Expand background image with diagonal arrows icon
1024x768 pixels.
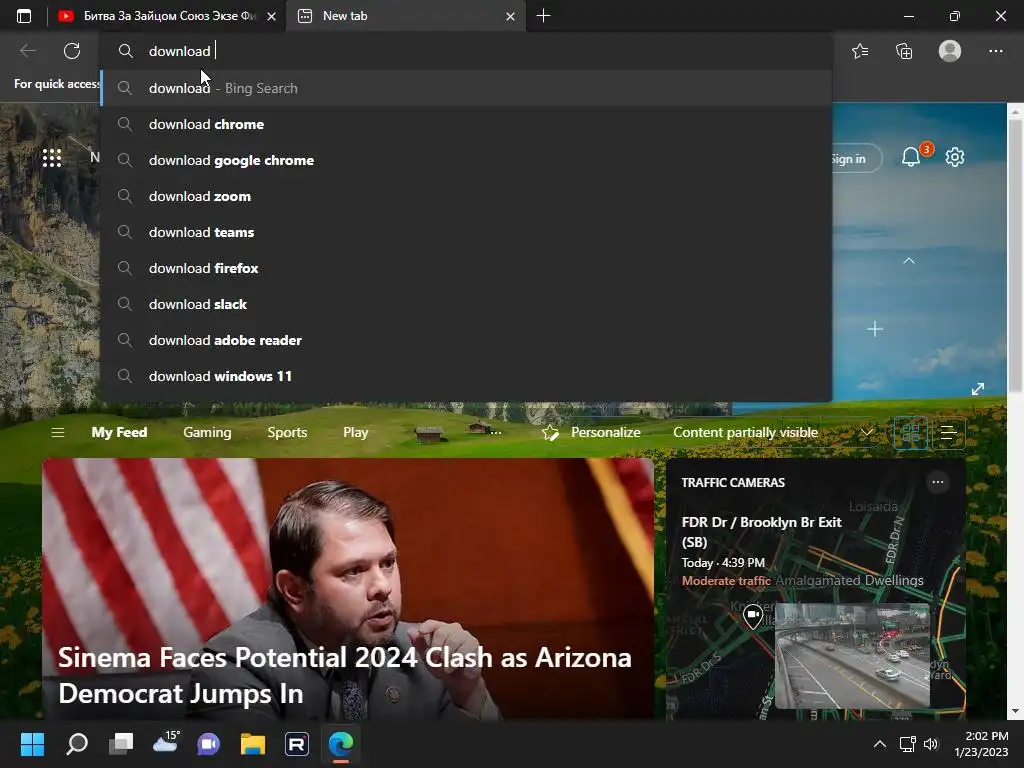click(x=978, y=389)
